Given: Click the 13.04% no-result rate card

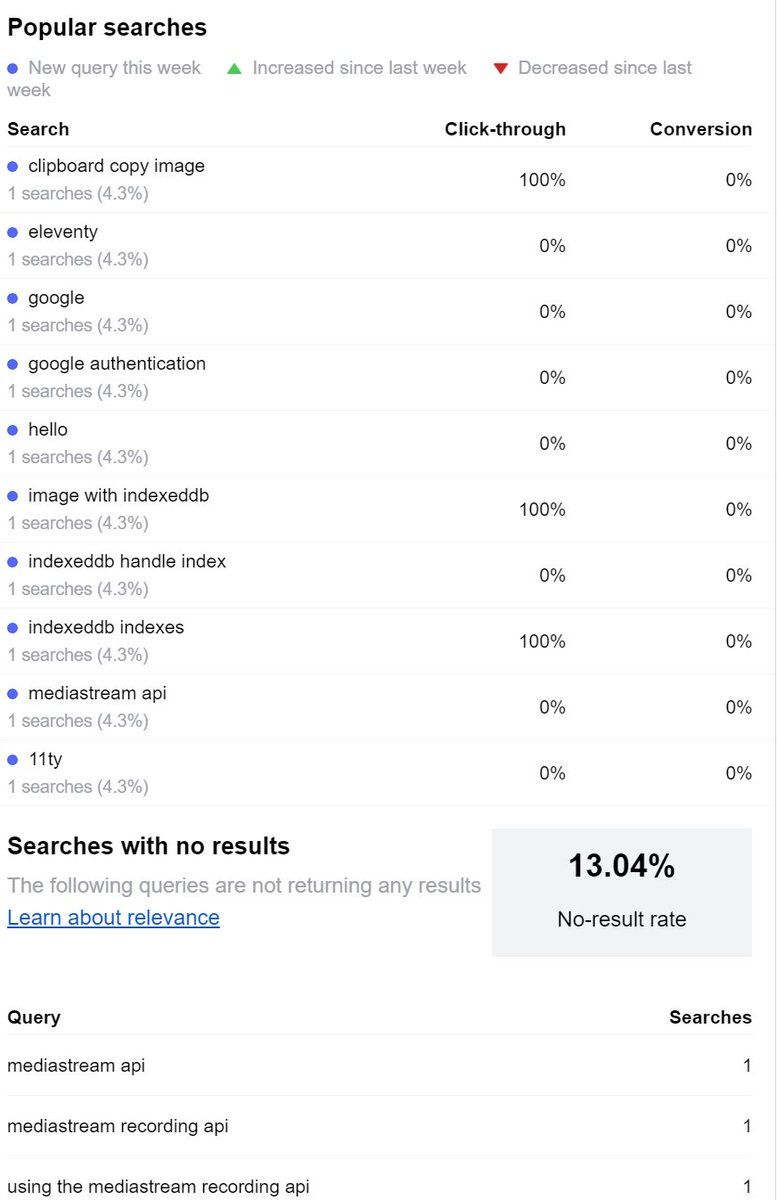Looking at the screenshot, I should (x=621, y=891).
